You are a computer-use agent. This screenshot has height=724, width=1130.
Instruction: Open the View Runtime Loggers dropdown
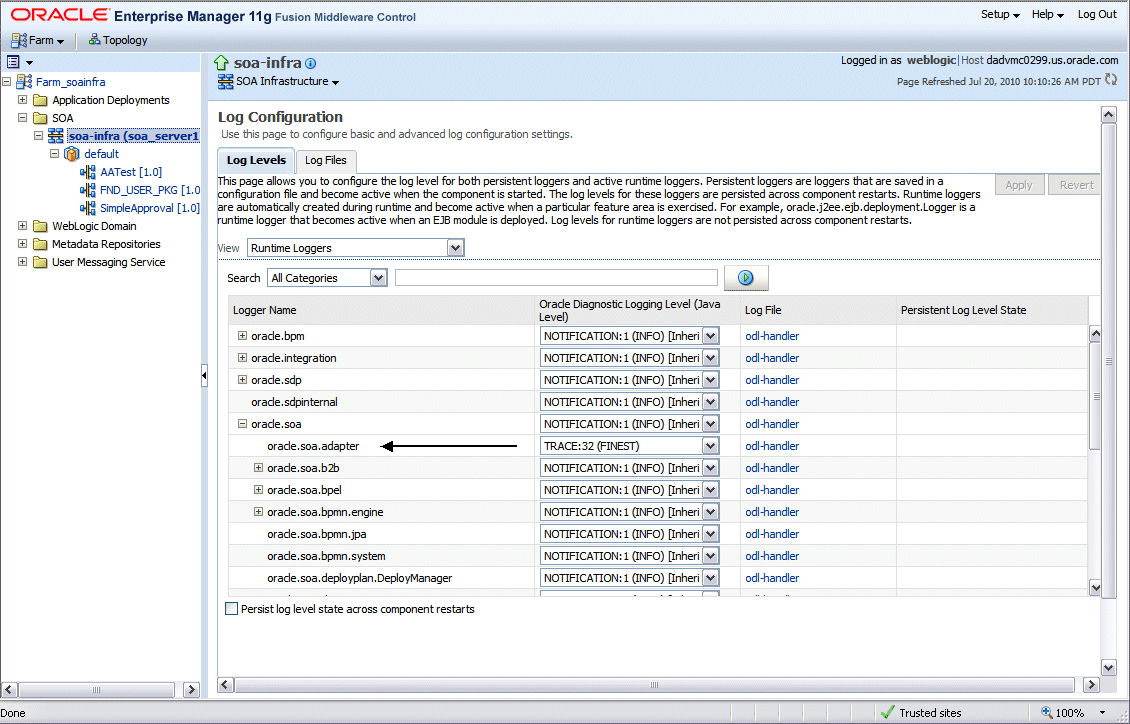point(356,248)
